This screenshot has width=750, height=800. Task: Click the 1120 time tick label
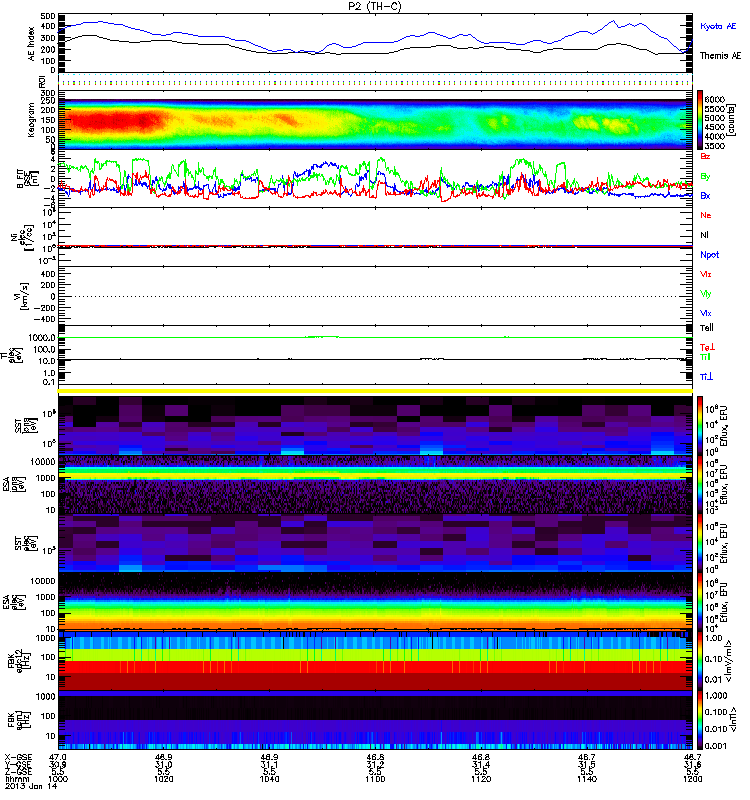pyautogui.click(x=481, y=779)
